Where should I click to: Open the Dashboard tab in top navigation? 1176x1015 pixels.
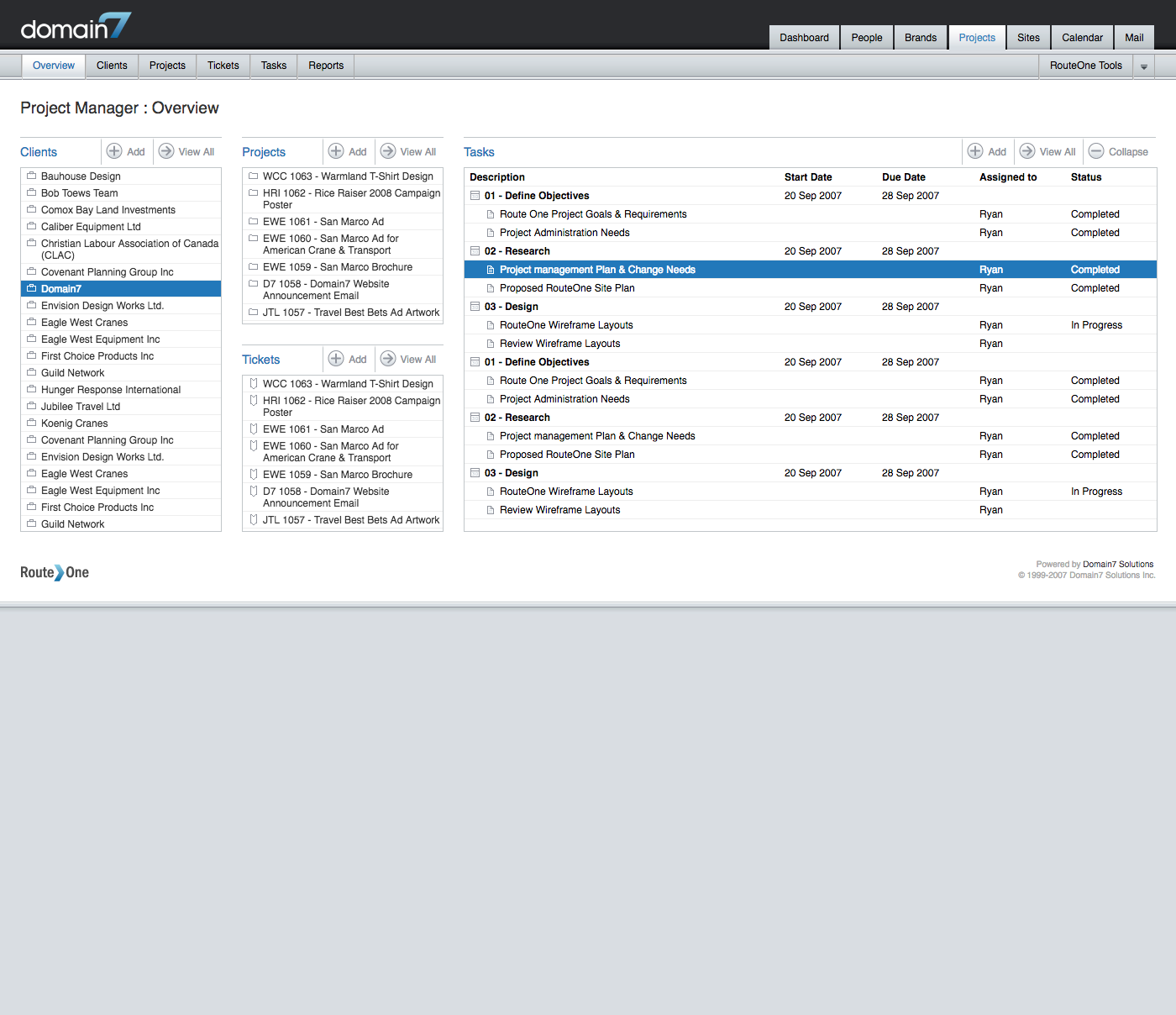tap(804, 38)
